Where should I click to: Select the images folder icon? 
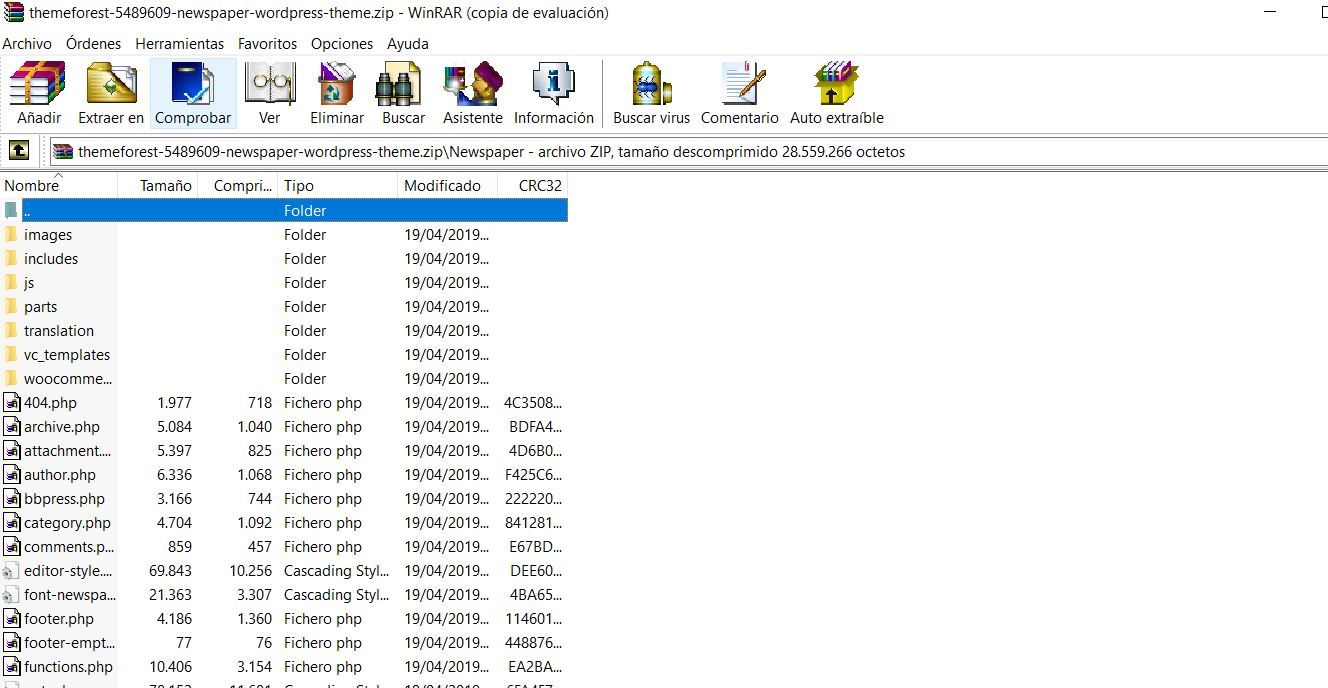pos(11,235)
